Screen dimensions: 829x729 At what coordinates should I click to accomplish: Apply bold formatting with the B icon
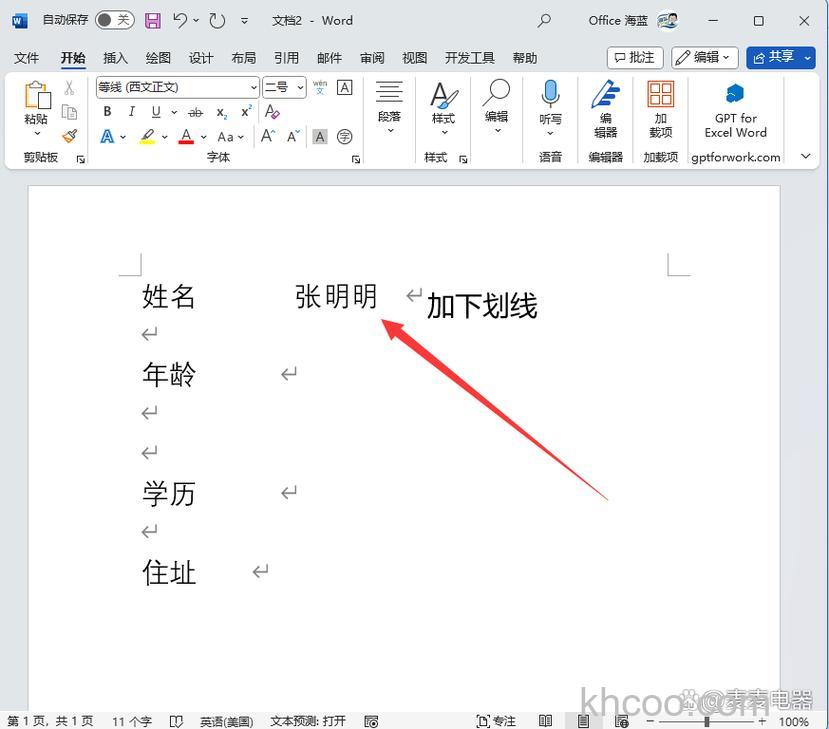click(107, 112)
